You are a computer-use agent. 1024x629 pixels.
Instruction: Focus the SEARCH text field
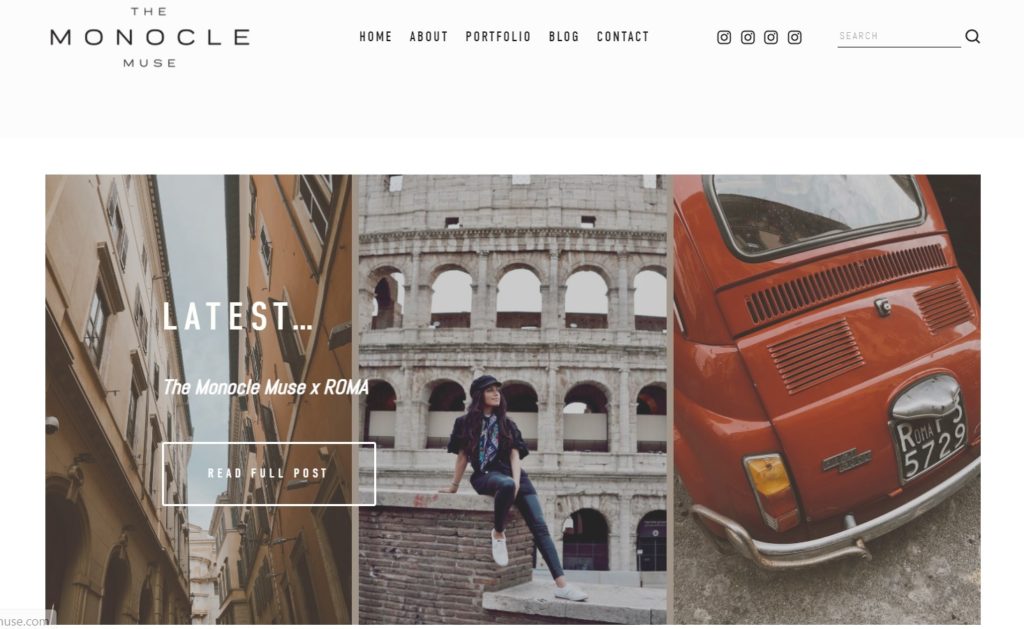coord(899,37)
